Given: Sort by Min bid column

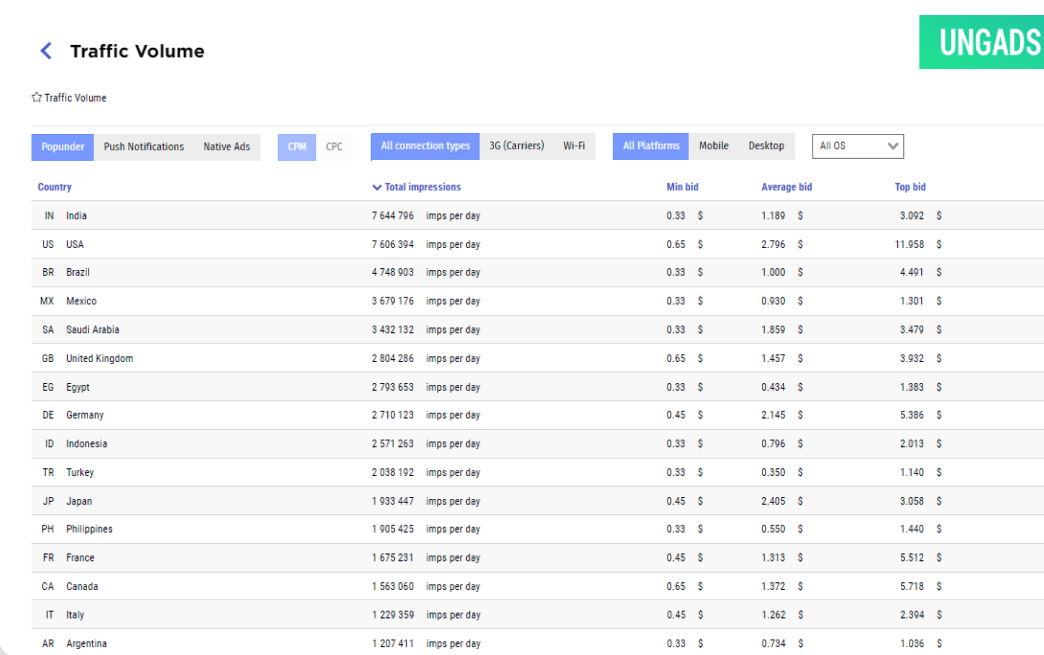Looking at the screenshot, I should point(682,187).
